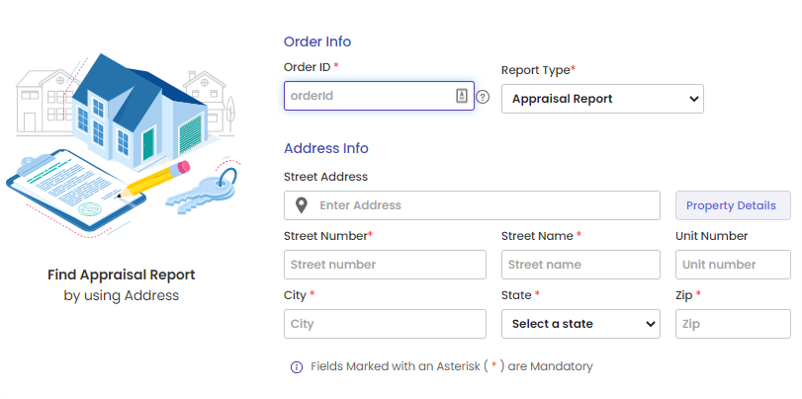
Task: Click into the Street name field
Action: coord(581,264)
